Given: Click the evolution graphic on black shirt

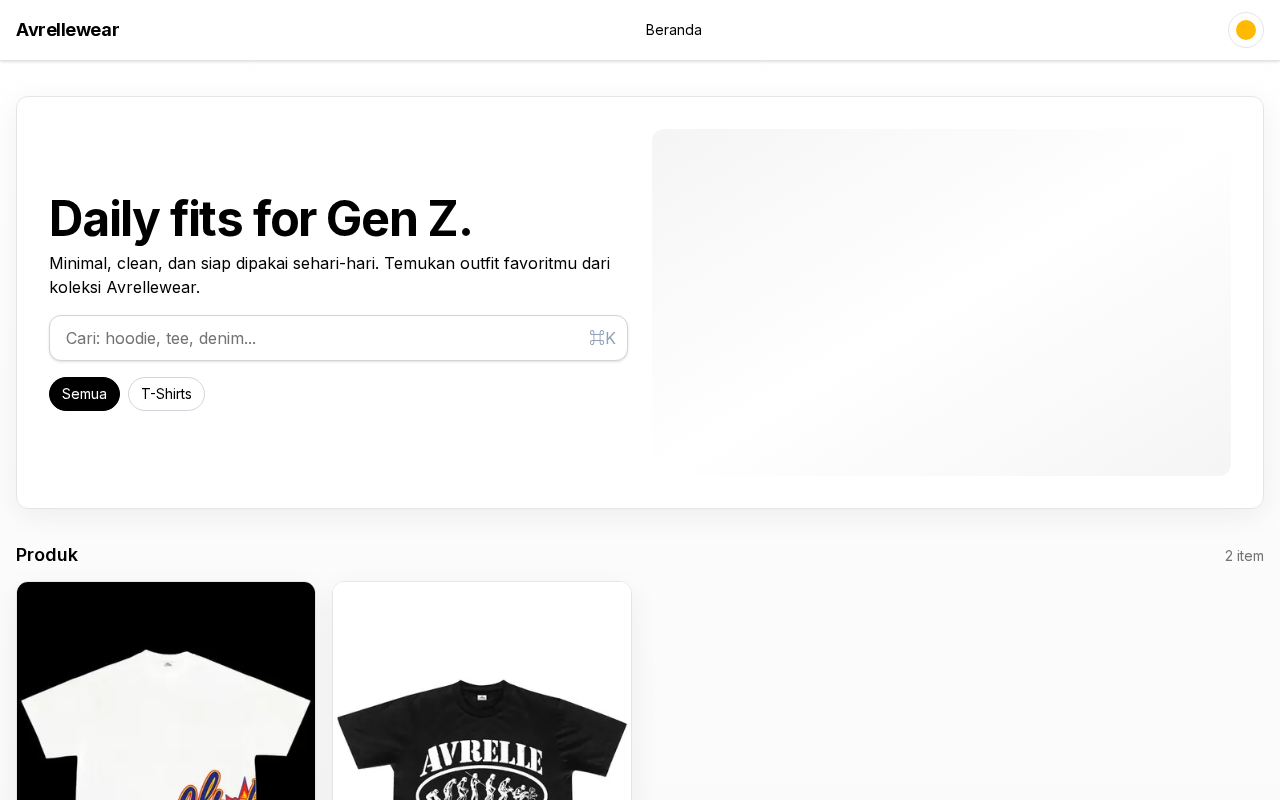Looking at the screenshot, I should (x=481, y=788).
